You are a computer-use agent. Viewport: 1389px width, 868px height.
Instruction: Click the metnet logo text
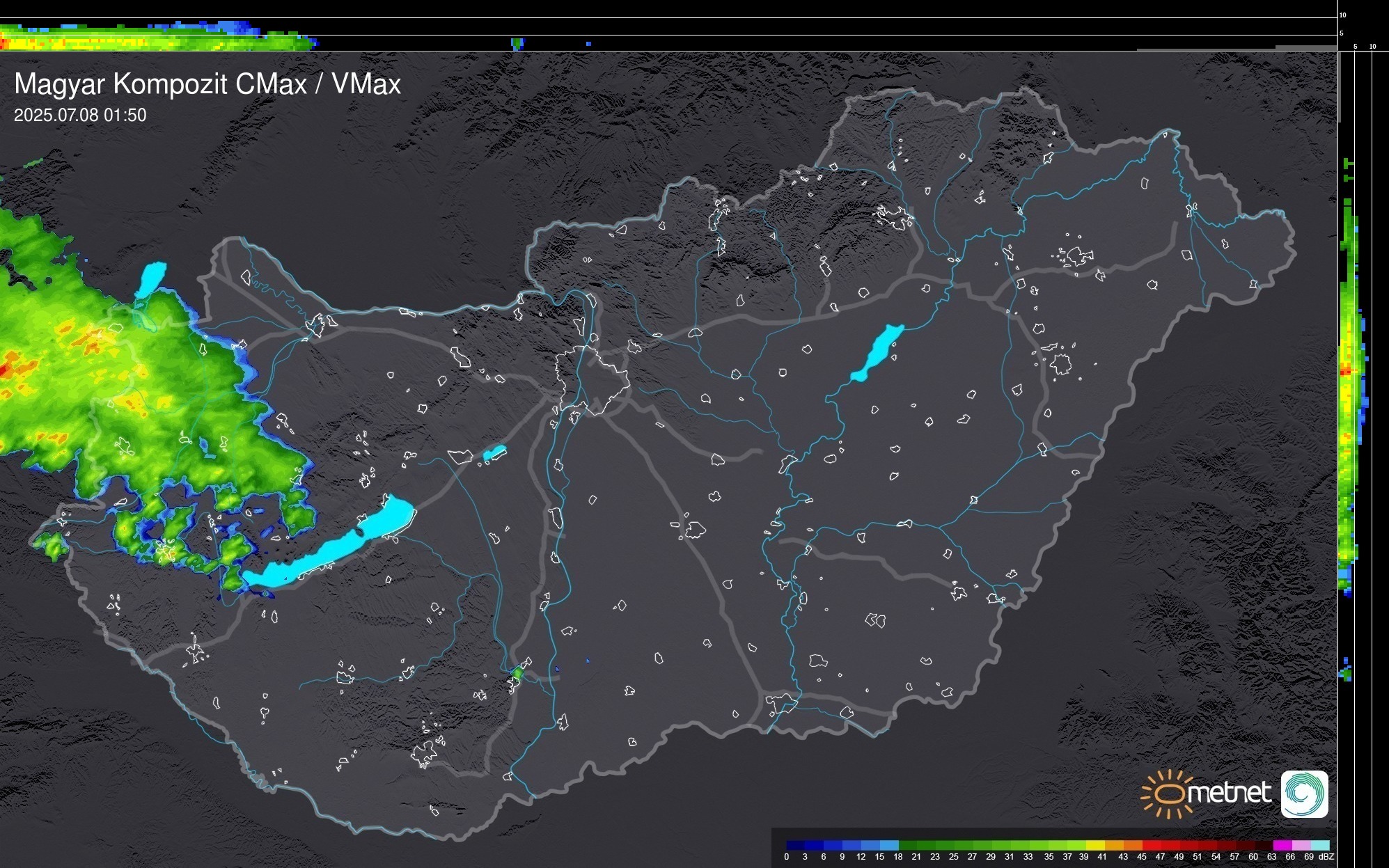1229,793
